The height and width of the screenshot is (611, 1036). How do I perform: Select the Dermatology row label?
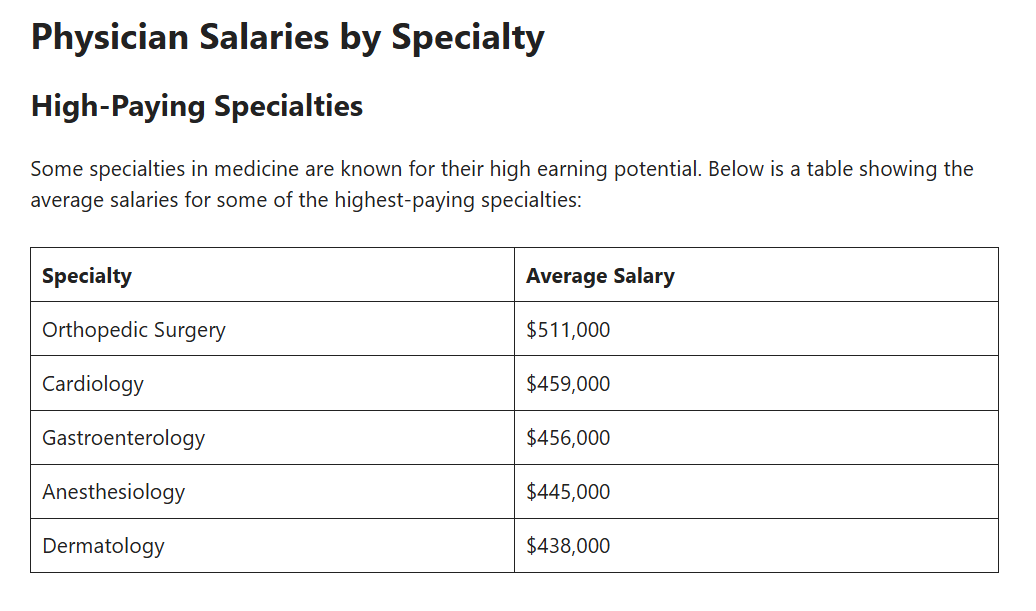tap(104, 546)
